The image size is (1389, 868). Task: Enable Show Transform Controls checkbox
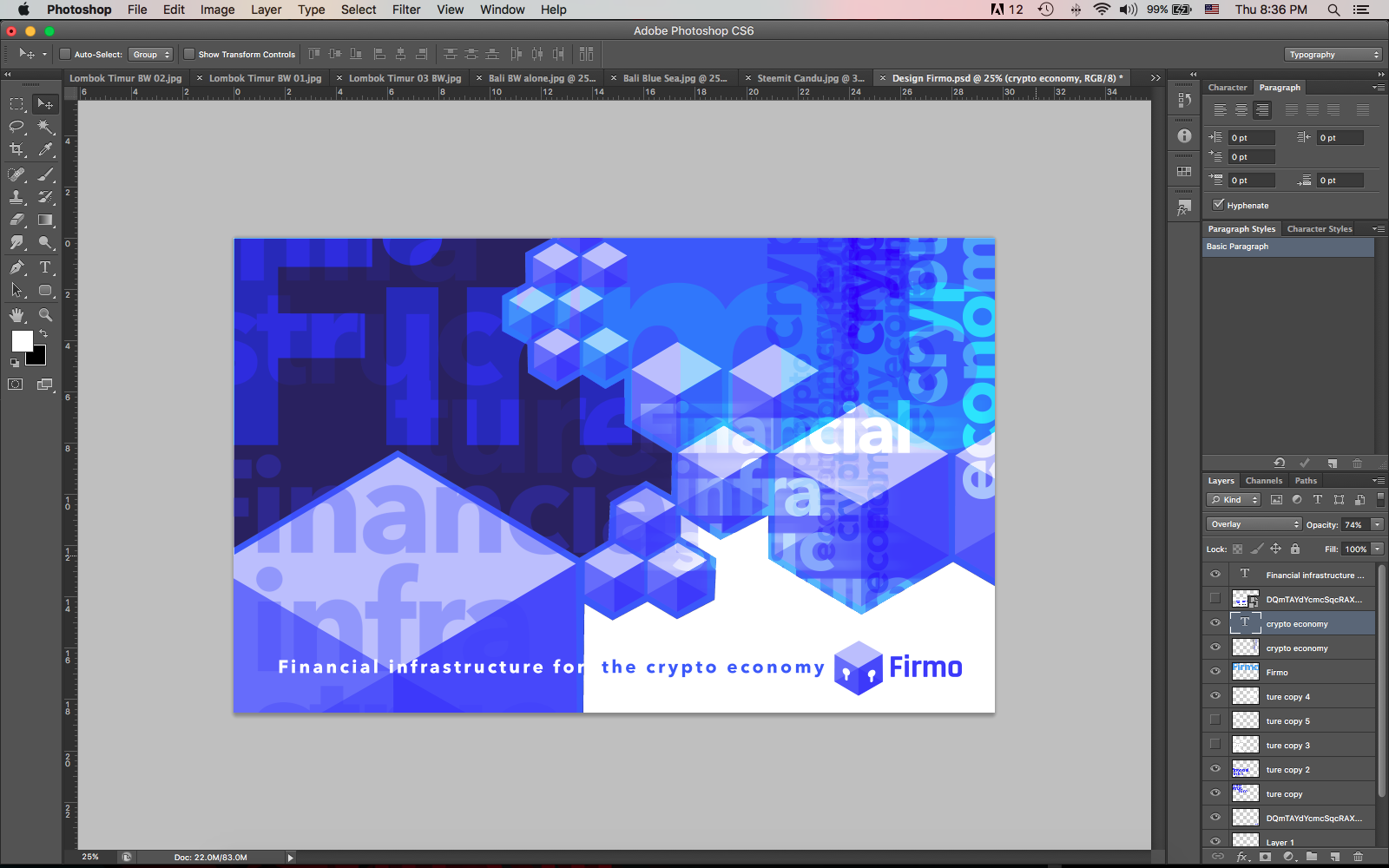(189, 54)
